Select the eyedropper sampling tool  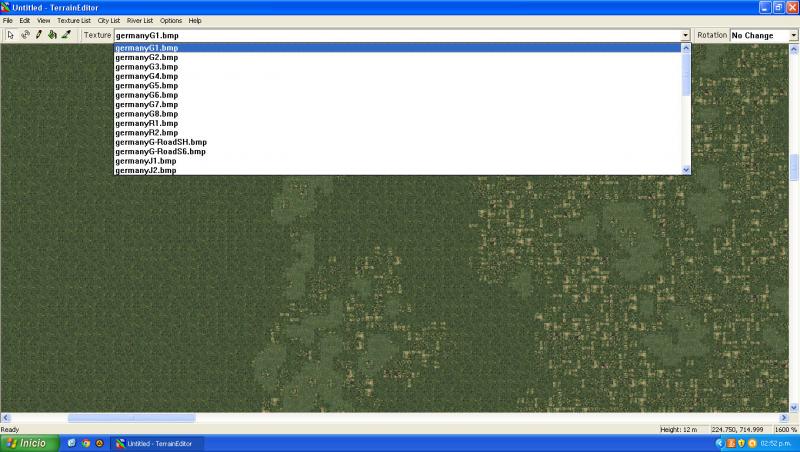click(x=66, y=35)
